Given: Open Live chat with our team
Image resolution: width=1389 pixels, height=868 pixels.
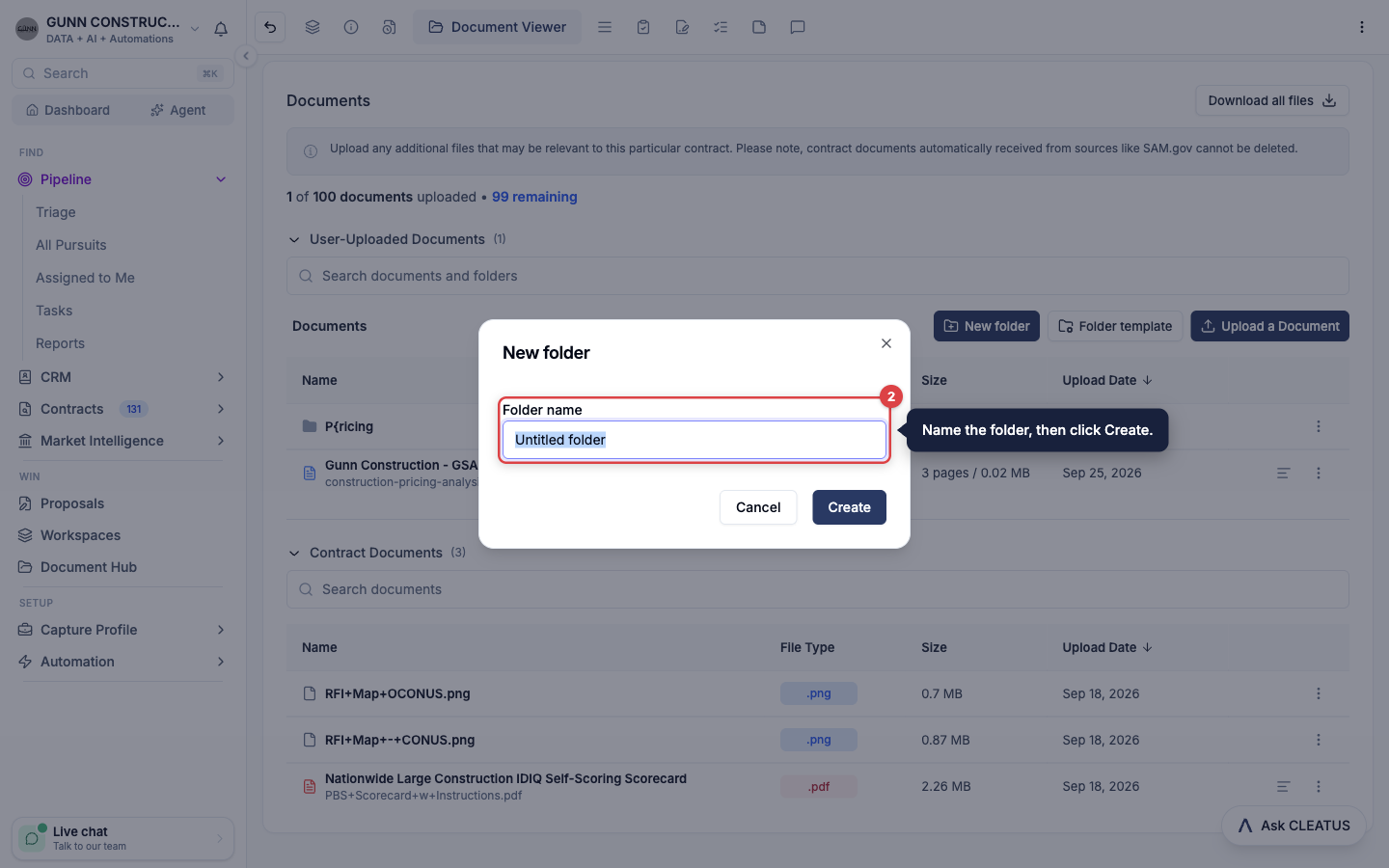Looking at the screenshot, I should 123,838.
